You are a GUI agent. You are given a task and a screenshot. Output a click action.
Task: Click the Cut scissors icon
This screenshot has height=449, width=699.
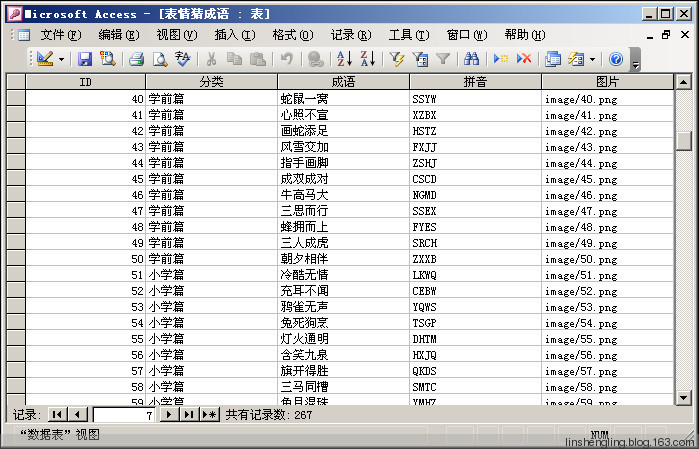(x=211, y=59)
